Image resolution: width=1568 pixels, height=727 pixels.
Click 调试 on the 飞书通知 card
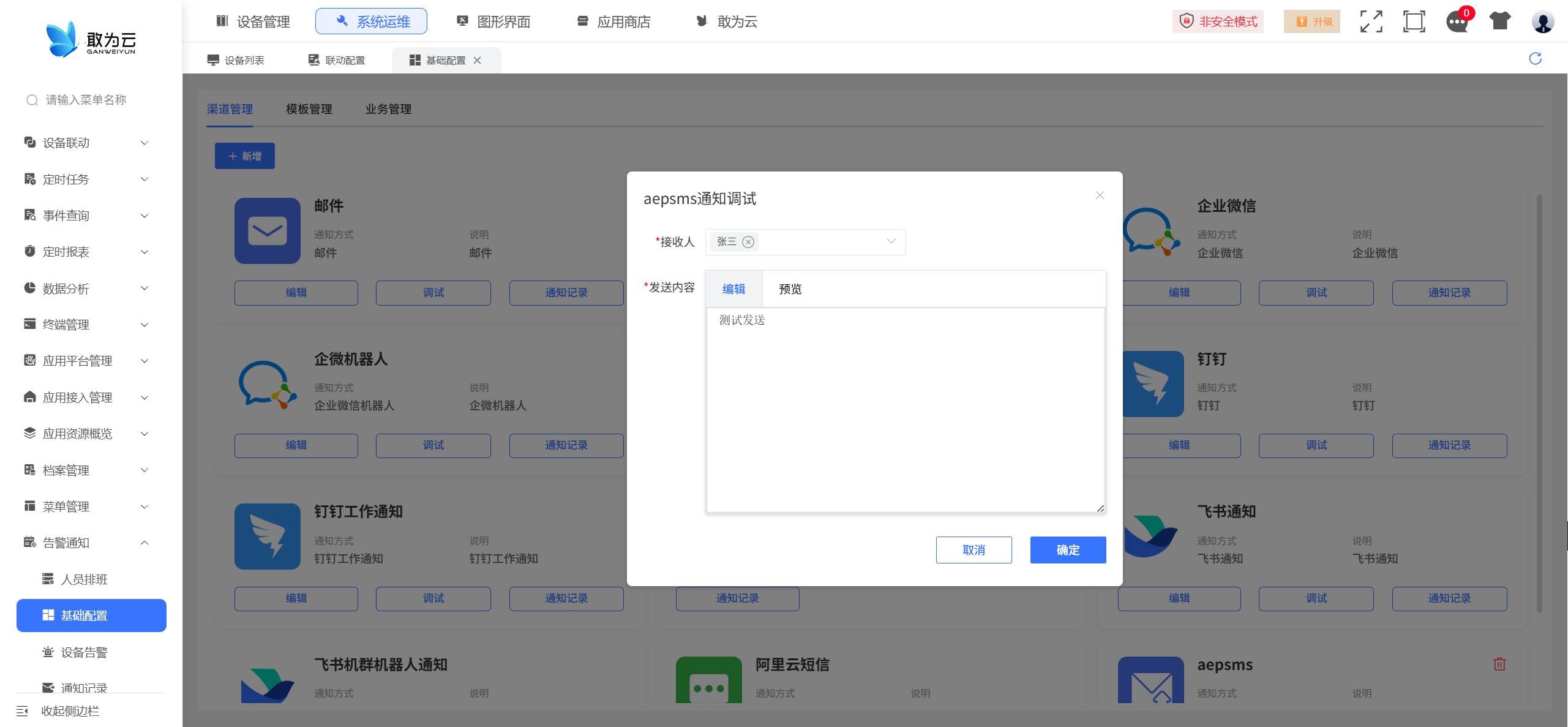click(1316, 598)
